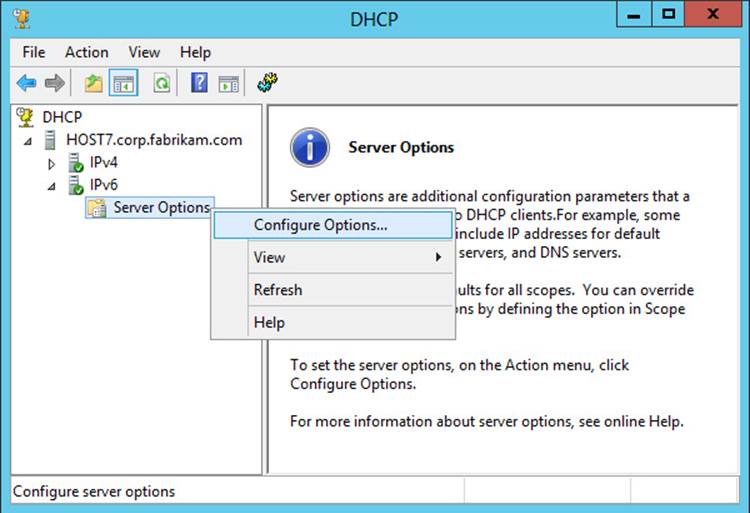Click the IPv6 server icon
The height and width of the screenshot is (513, 750).
pyautogui.click(x=75, y=185)
